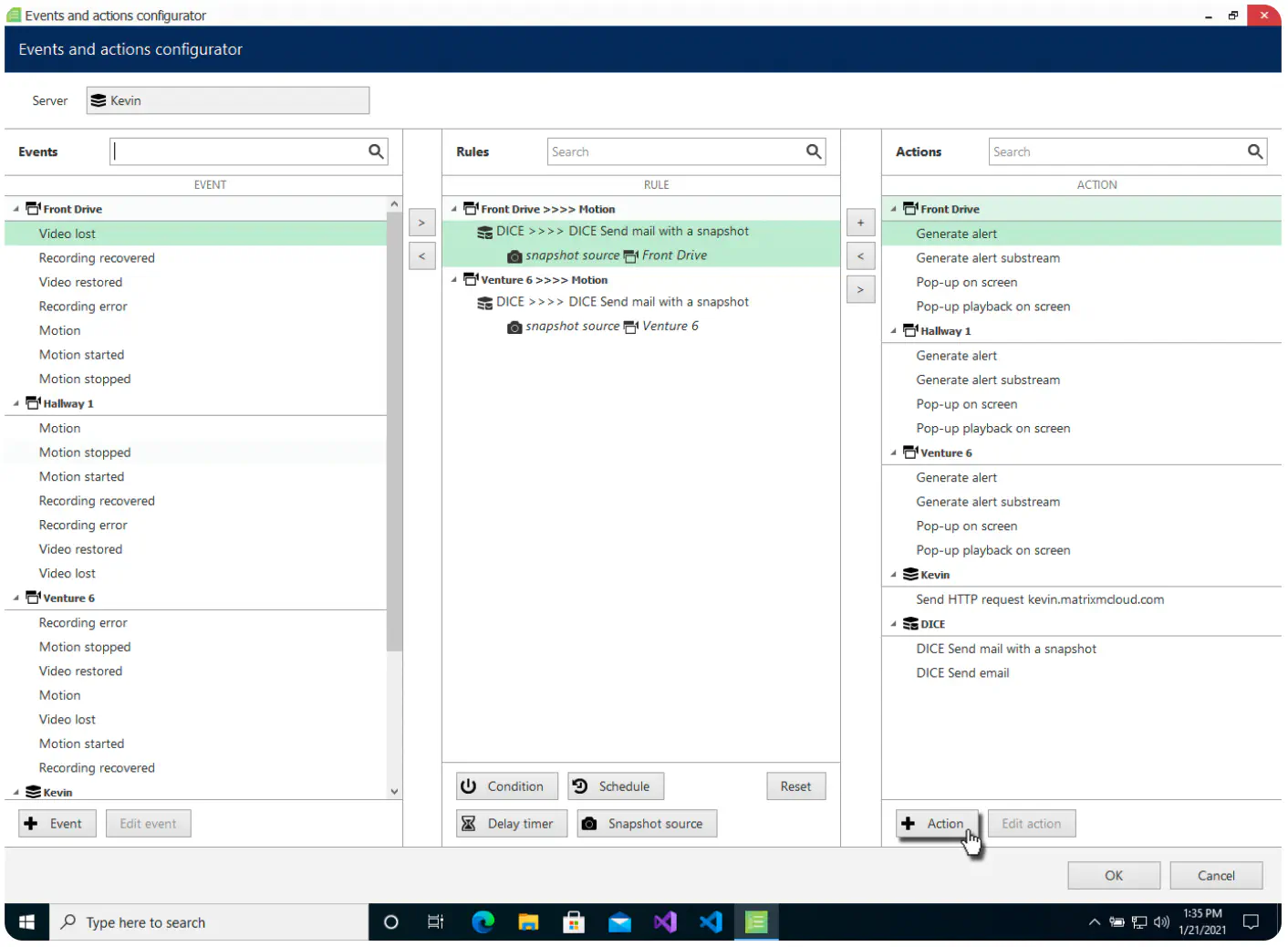
Task: Open Microsoft Store from the taskbar
Action: point(574,922)
